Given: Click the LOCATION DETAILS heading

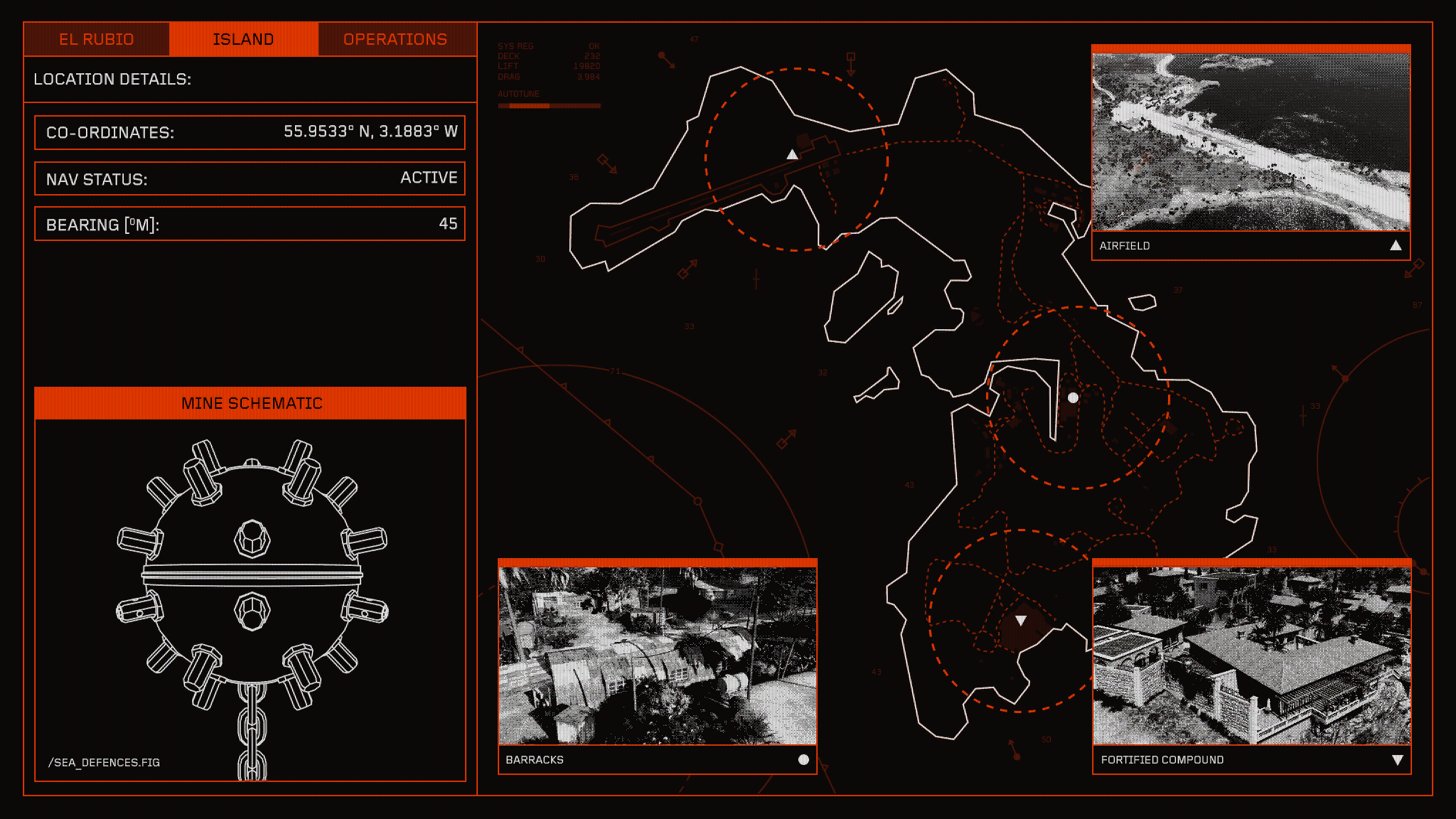Looking at the screenshot, I should coord(112,79).
